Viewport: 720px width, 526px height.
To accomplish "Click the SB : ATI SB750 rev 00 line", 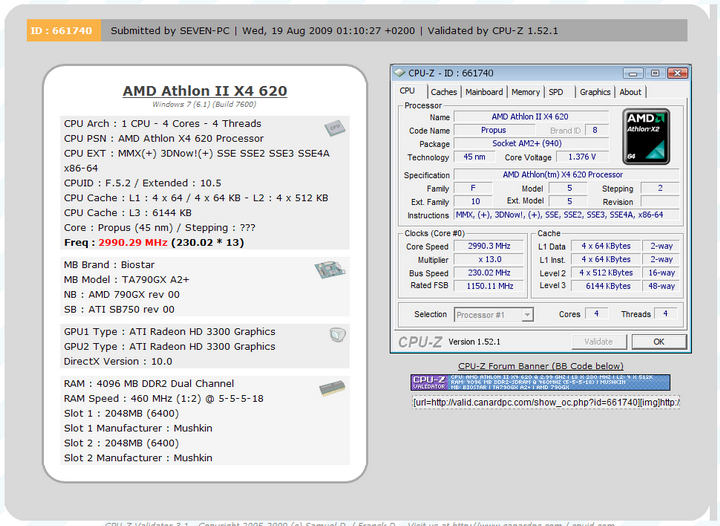I will (119, 309).
